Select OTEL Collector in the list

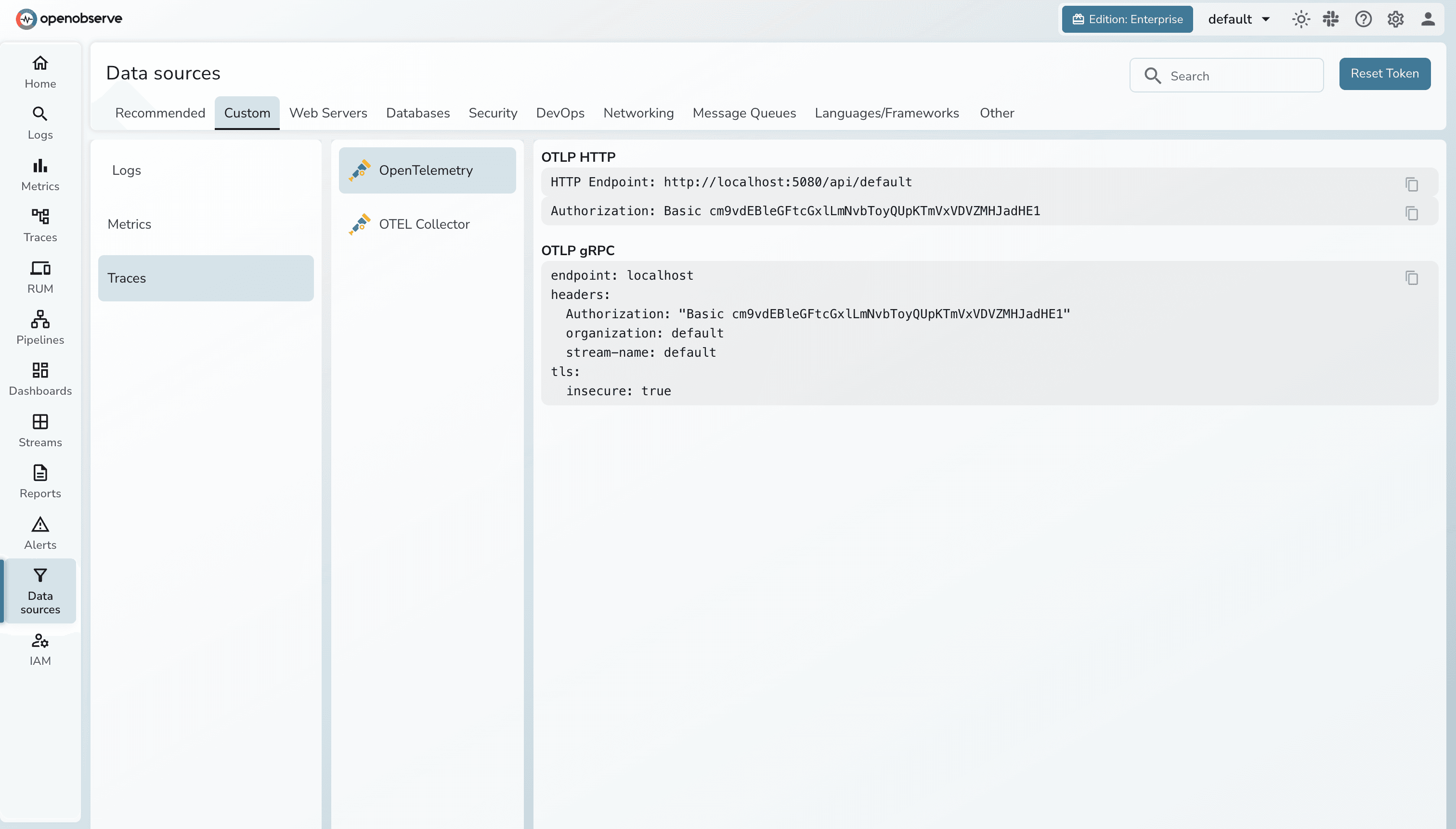click(x=424, y=224)
